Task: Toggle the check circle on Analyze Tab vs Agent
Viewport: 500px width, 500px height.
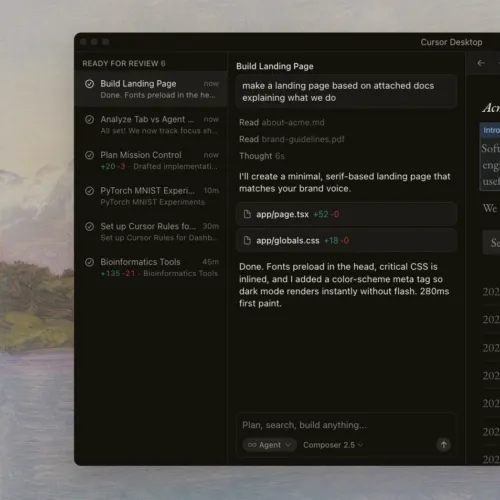Action: coord(89,119)
